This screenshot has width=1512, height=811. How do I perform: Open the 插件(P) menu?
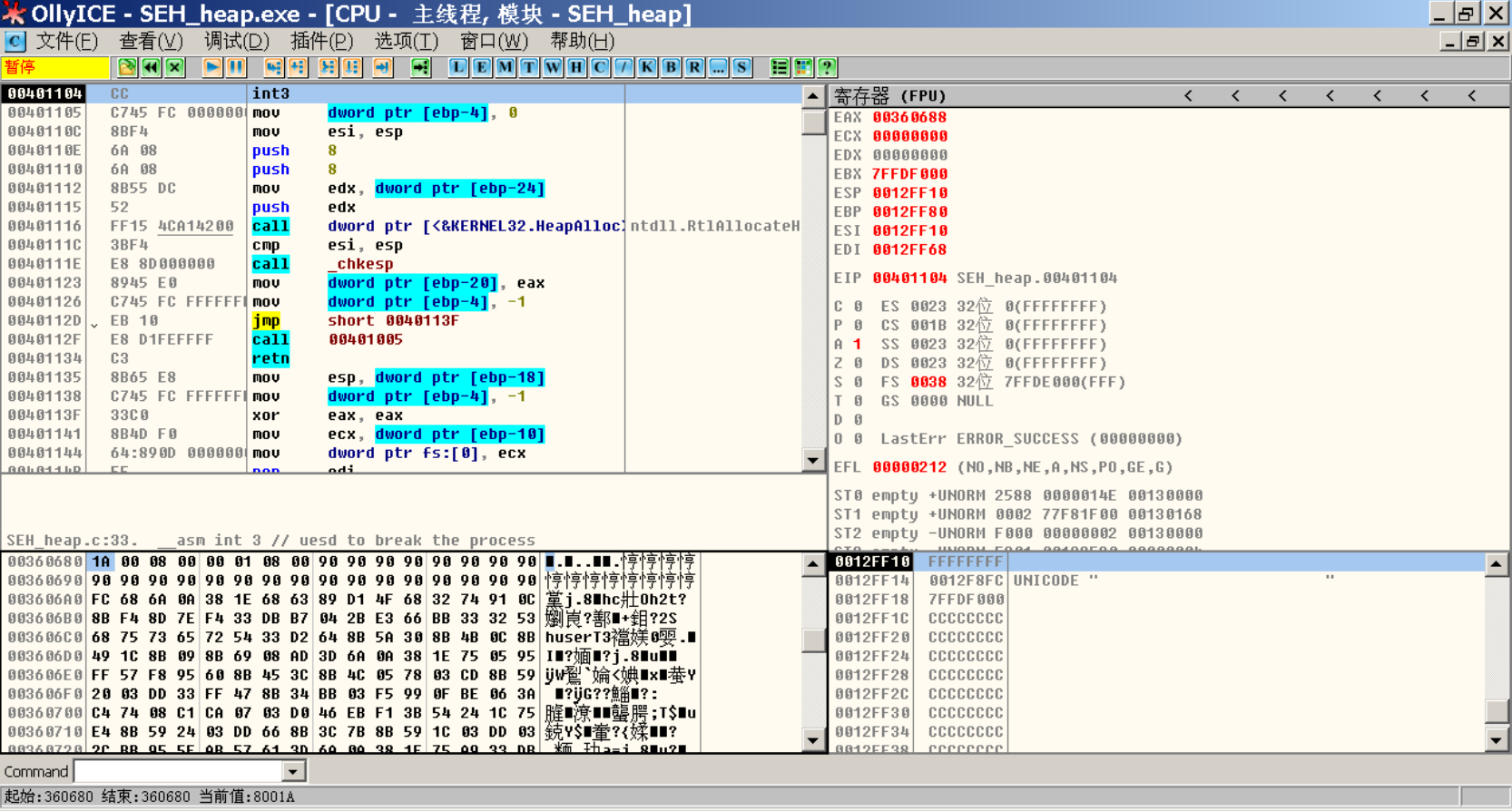pyautogui.click(x=321, y=42)
